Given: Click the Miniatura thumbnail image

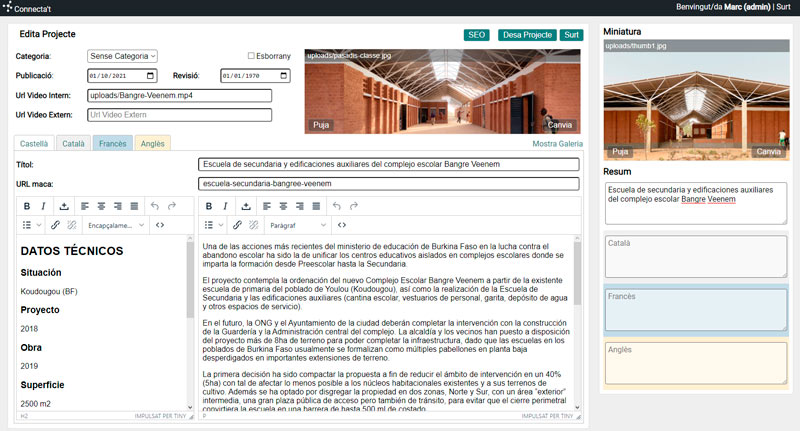Looking at the screenshot, I should click(696, 100).
